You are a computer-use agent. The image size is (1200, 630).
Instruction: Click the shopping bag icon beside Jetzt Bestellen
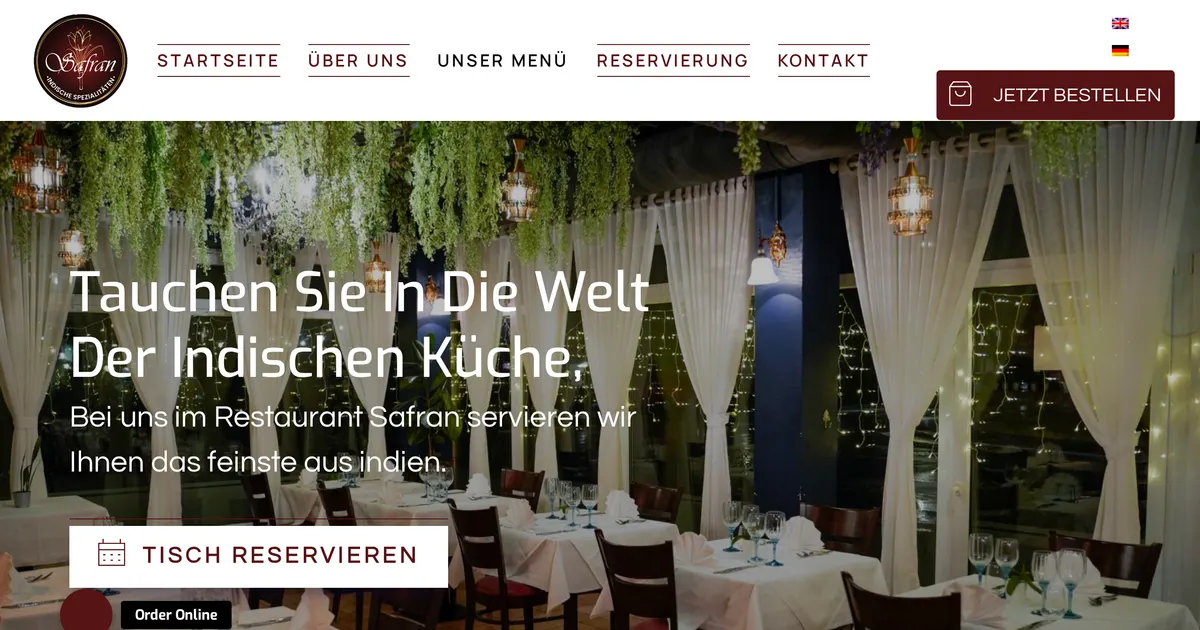pos(960,95)
